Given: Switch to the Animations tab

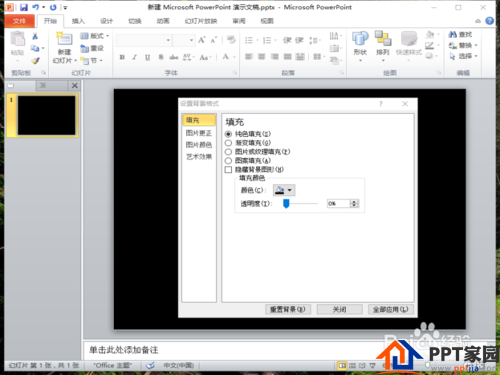Looking at the screenshot, I should click(163, 21).
